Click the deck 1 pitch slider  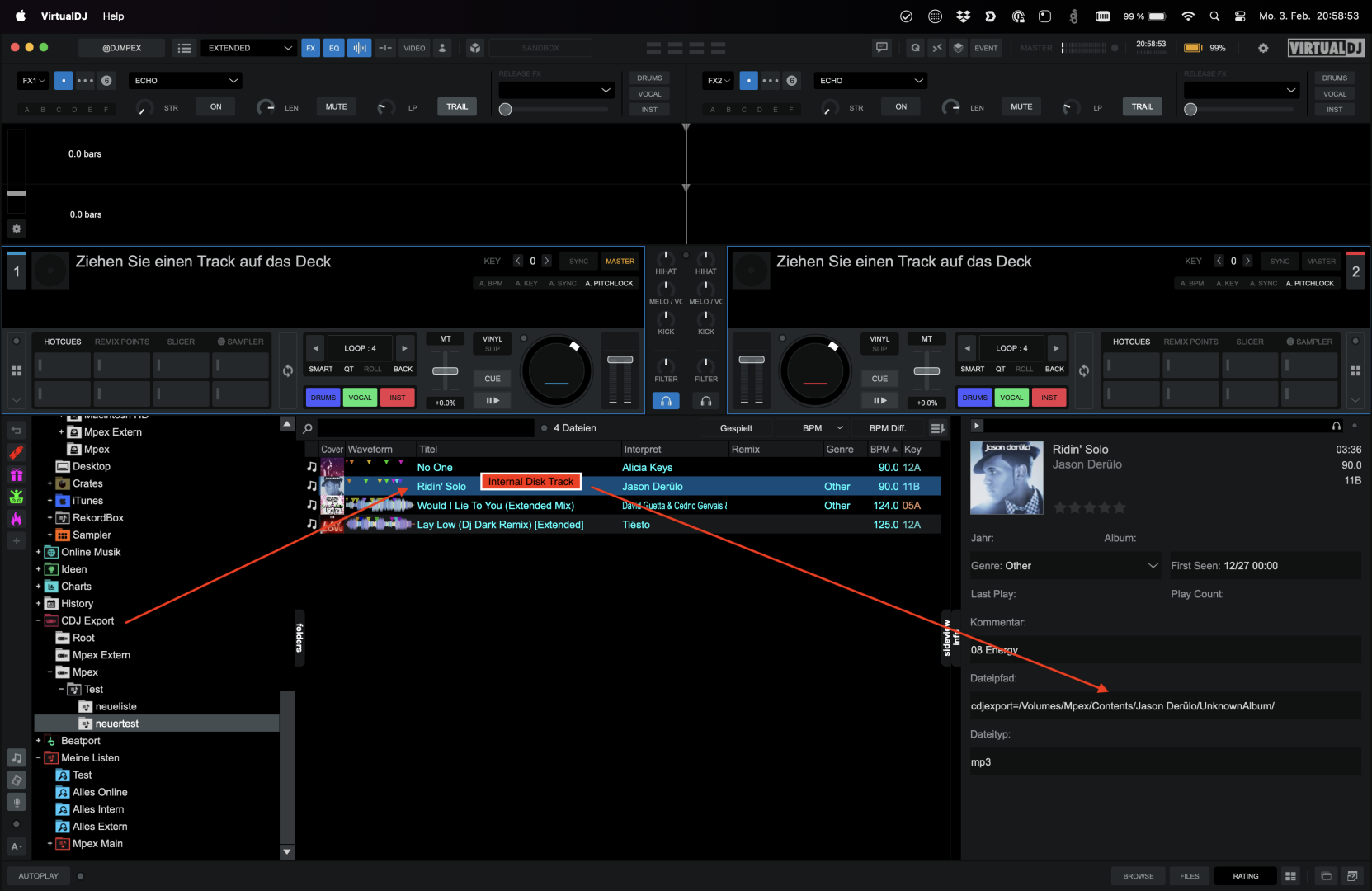point(446,370)
